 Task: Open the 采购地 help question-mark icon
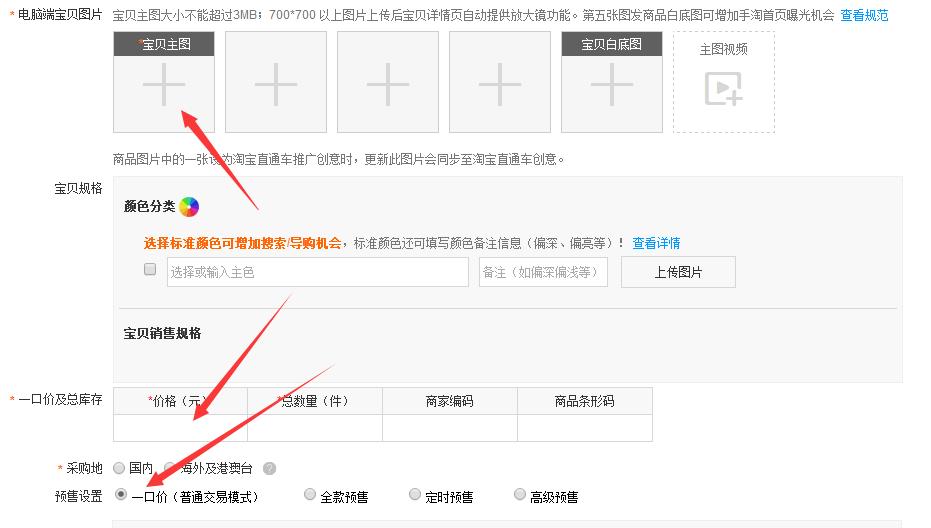pos(269,468)
